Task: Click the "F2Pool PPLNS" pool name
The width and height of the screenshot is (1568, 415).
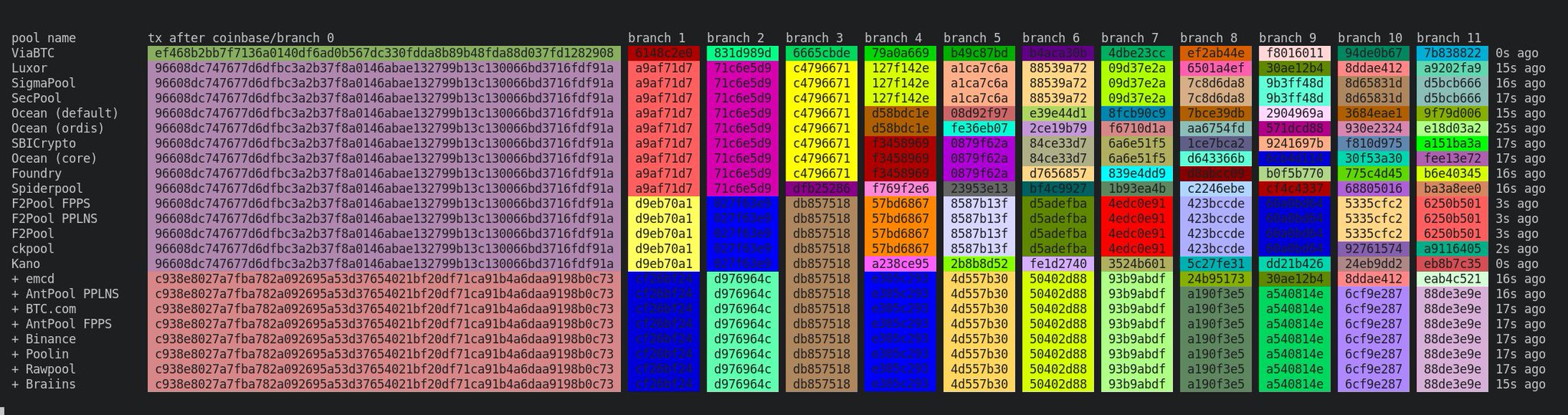Action: tap(54, 219)
